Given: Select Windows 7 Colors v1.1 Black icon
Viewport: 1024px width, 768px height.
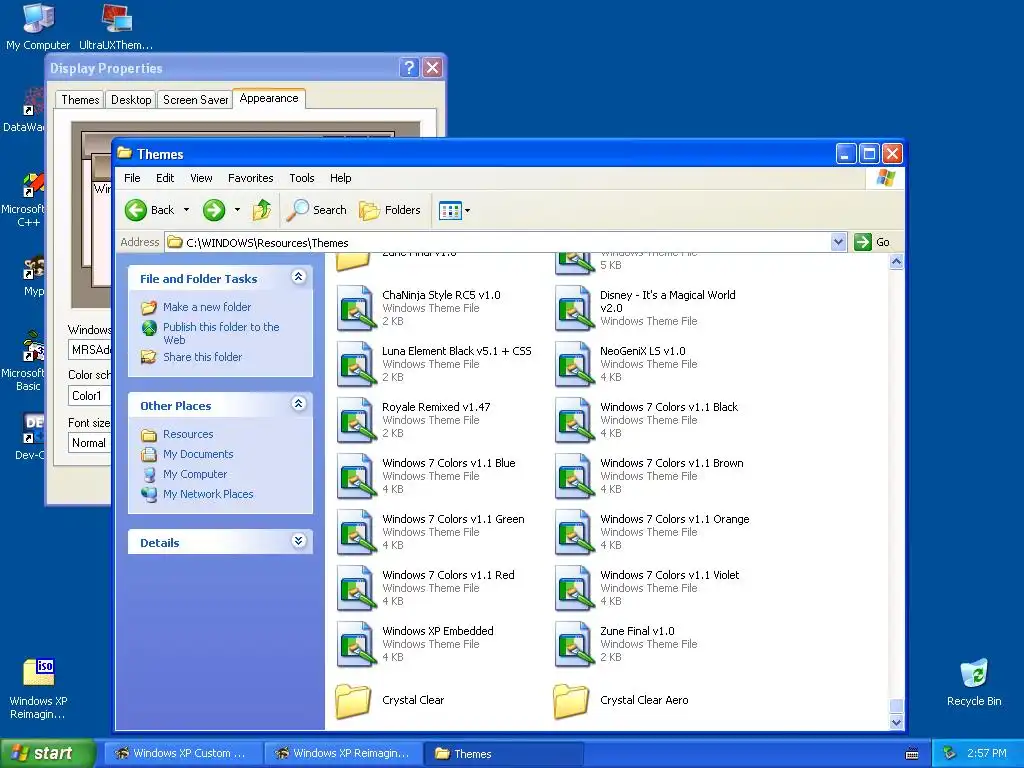Looking at the screenshot, I should (575, 421).
